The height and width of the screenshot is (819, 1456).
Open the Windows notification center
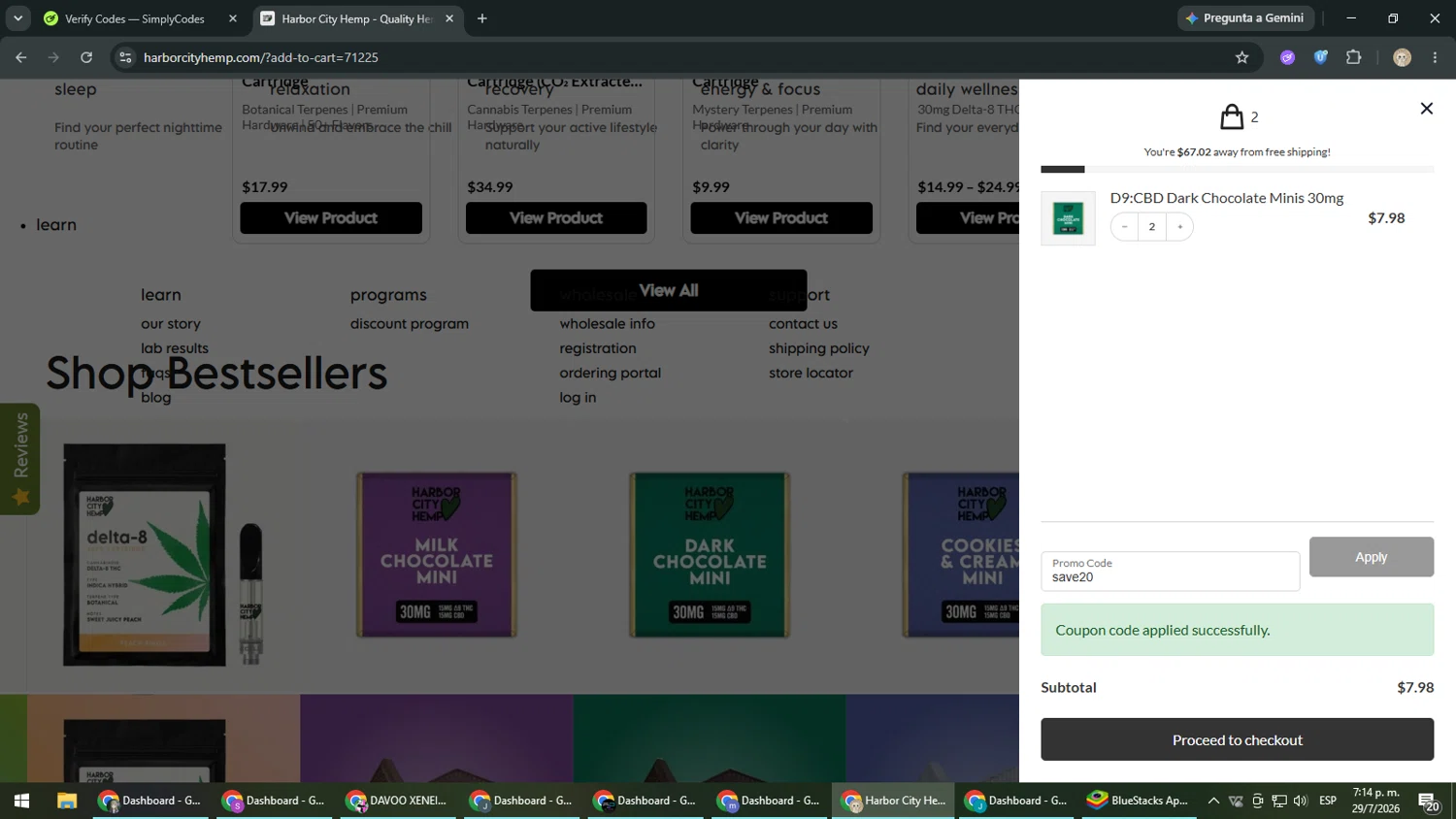1429,802
